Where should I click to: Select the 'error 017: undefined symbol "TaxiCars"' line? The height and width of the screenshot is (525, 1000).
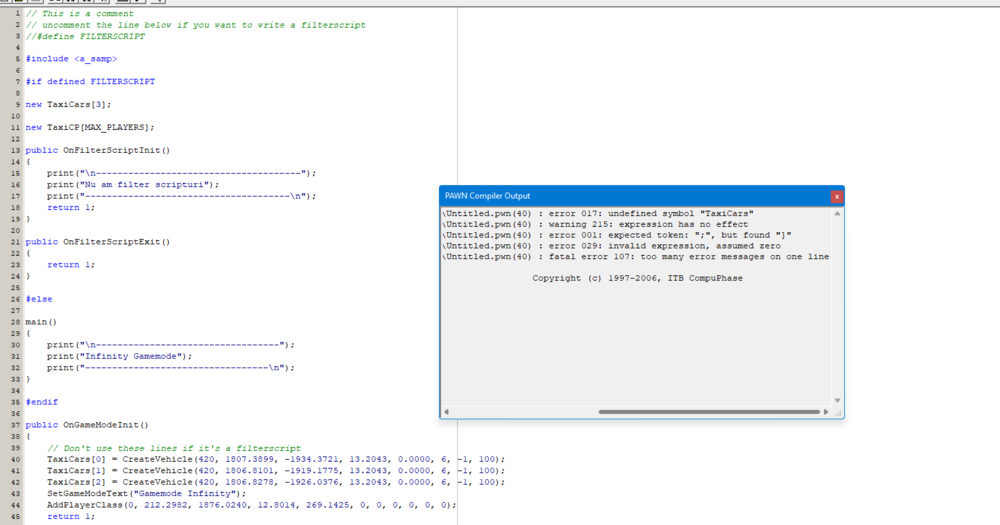(598, 214)
